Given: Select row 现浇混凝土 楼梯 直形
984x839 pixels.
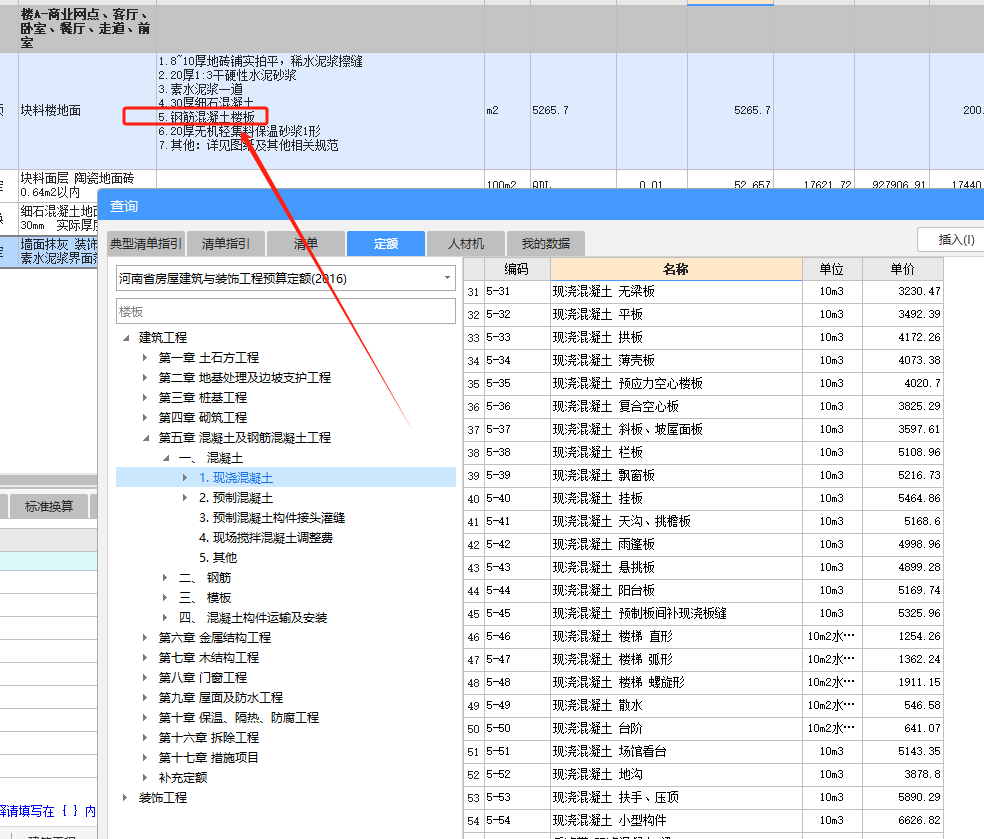Looking at the screenshot, I should click(703, 637).
